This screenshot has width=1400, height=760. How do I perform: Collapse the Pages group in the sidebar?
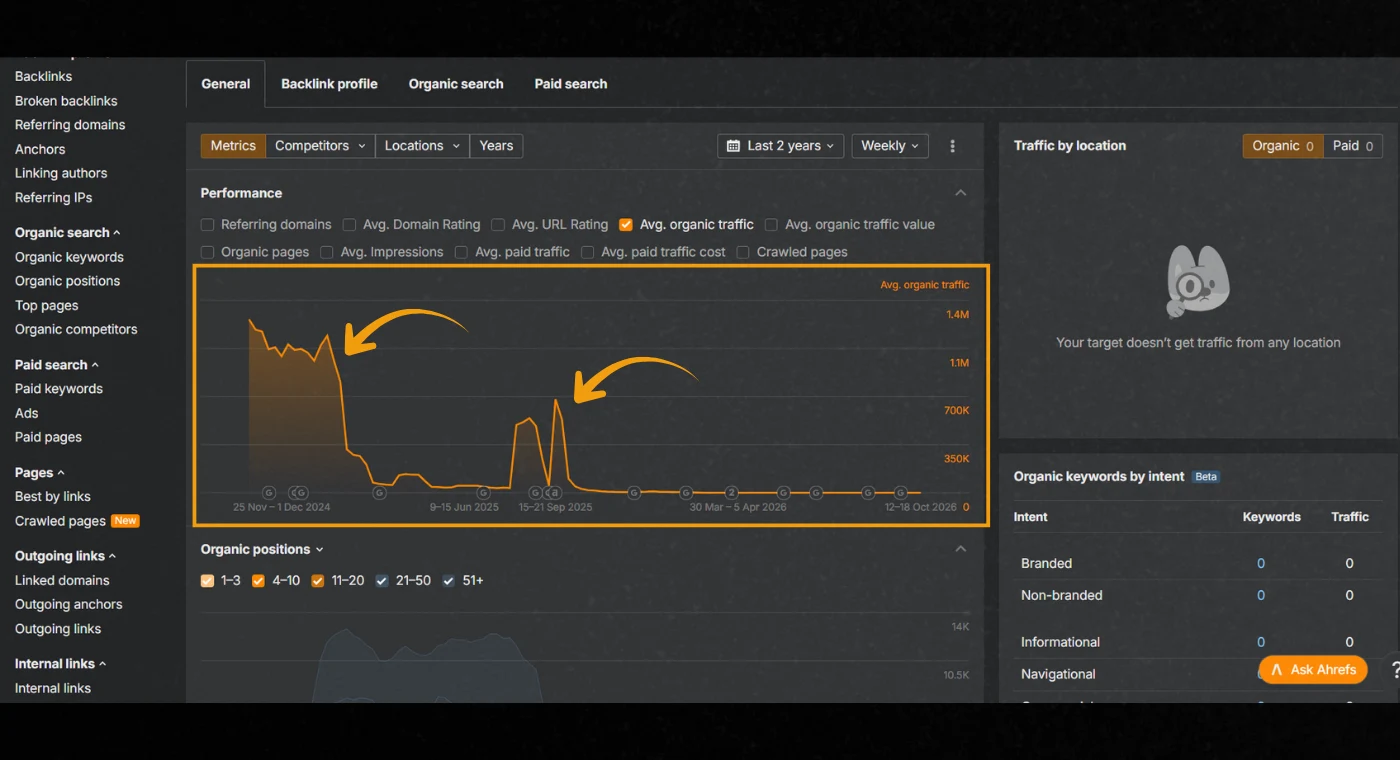(x=40, y=473)
